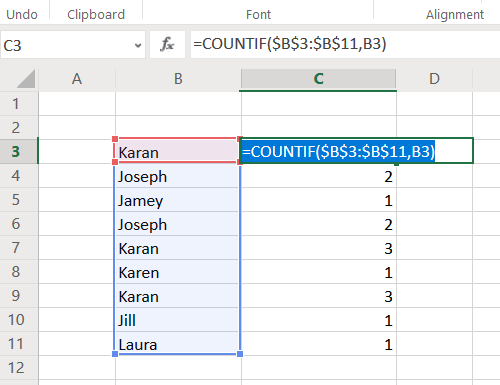Select column D header
Screen dimensions: 500x385
[434, 79]
